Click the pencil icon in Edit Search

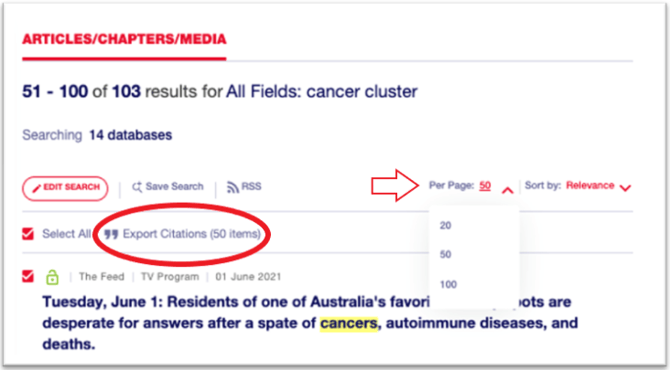tap(36, 188)
